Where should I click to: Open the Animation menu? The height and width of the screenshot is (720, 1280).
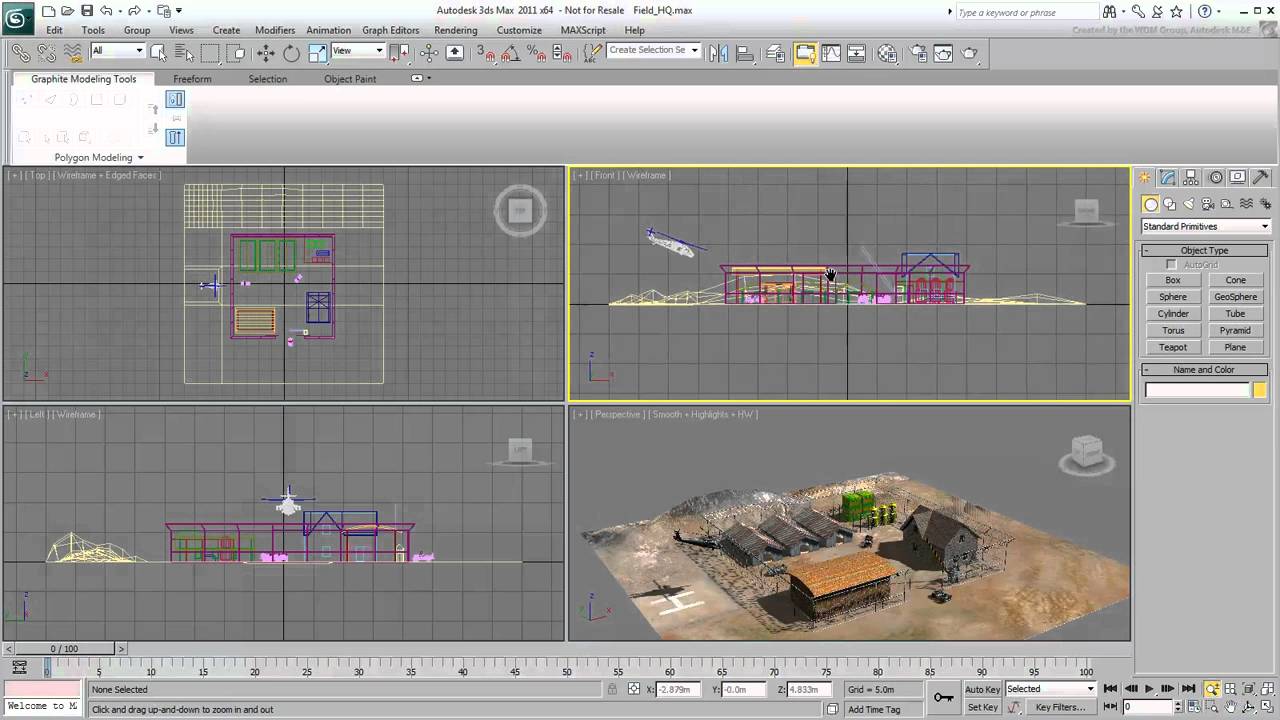pyautogui.click(x=328, y=30)
